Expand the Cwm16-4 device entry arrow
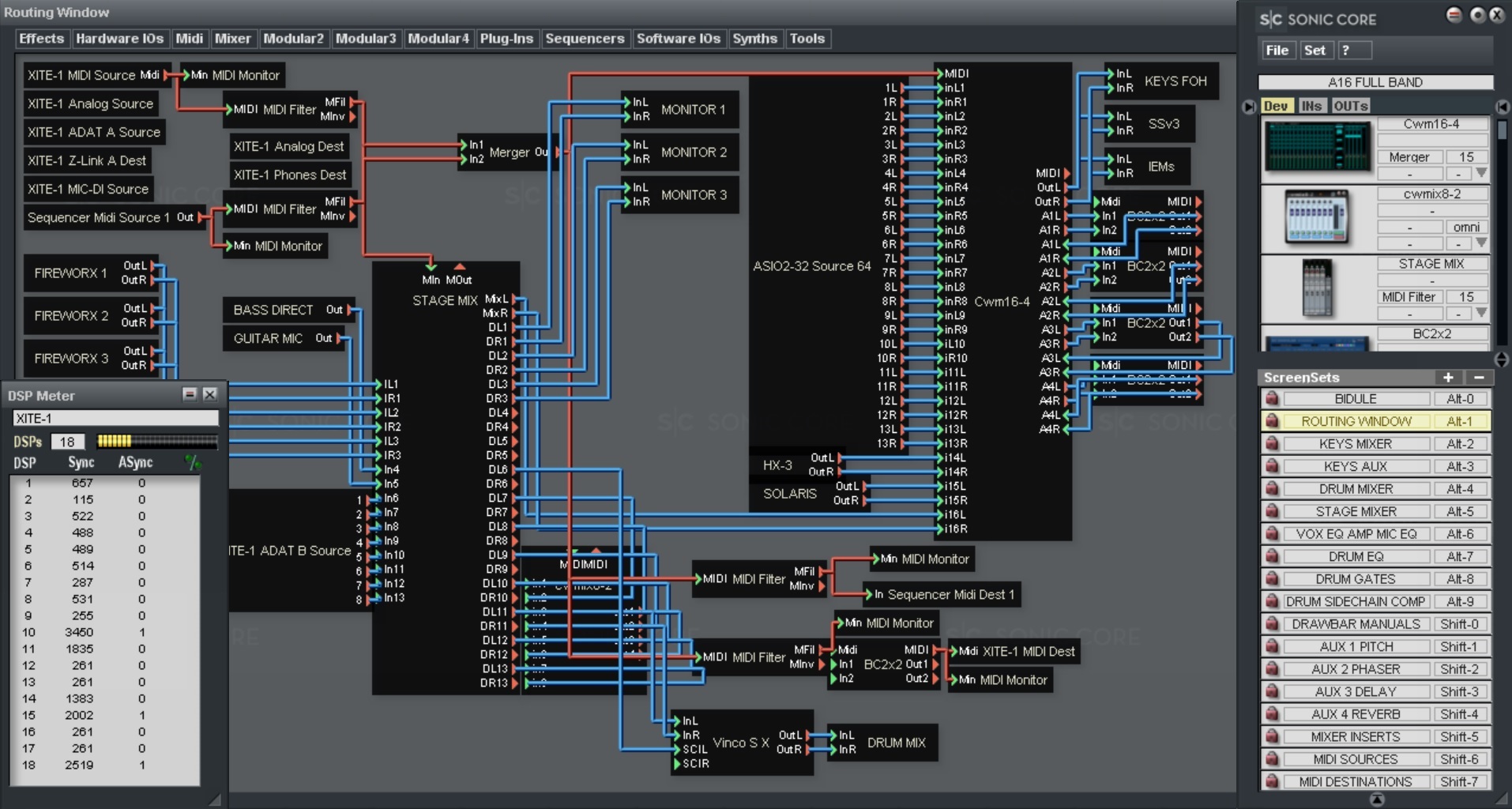The width and height of the screenshot is (1512, 809). [x=1482, y=173]
